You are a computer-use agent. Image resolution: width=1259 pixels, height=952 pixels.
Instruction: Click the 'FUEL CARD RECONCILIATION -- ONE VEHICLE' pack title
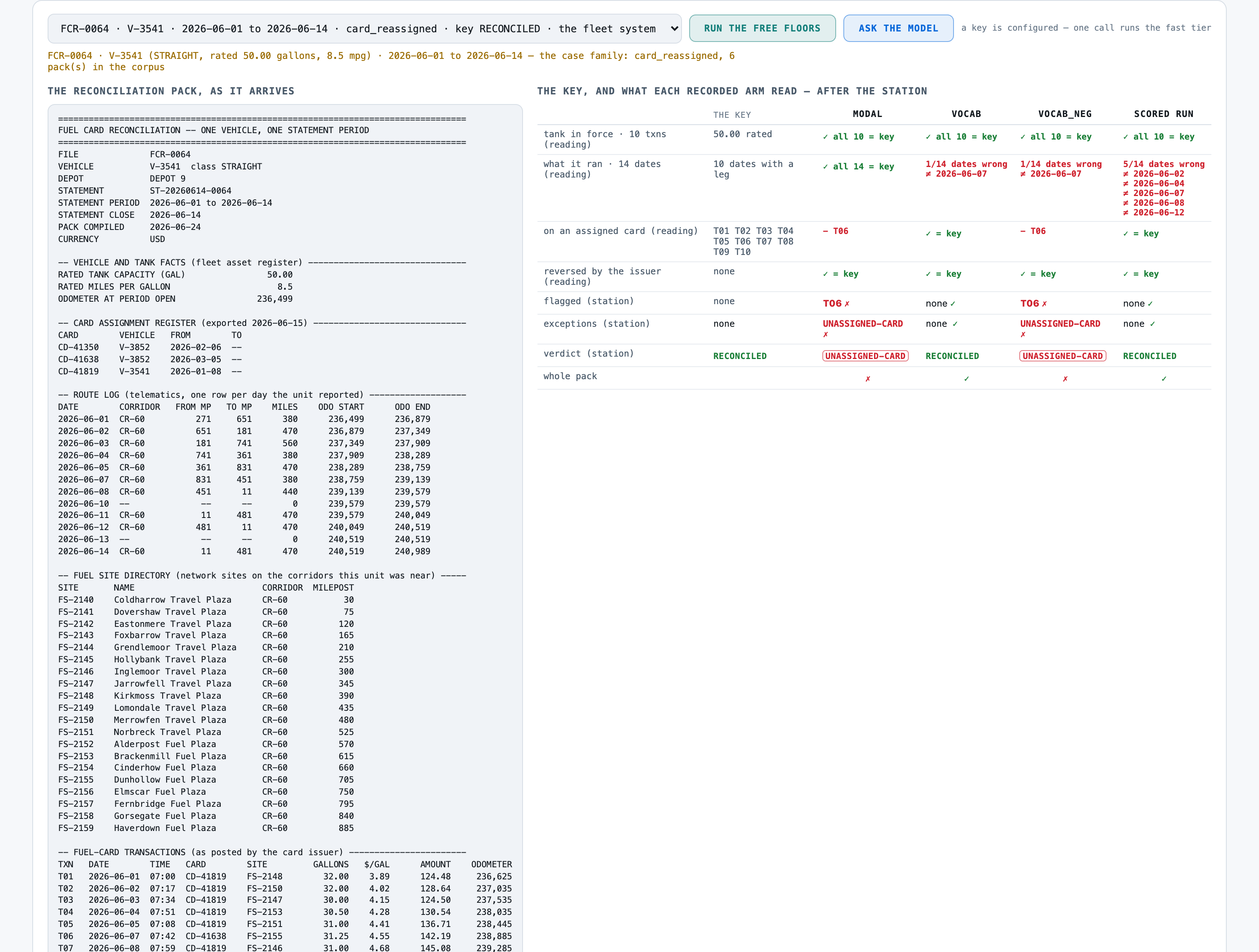coord(213,130)
